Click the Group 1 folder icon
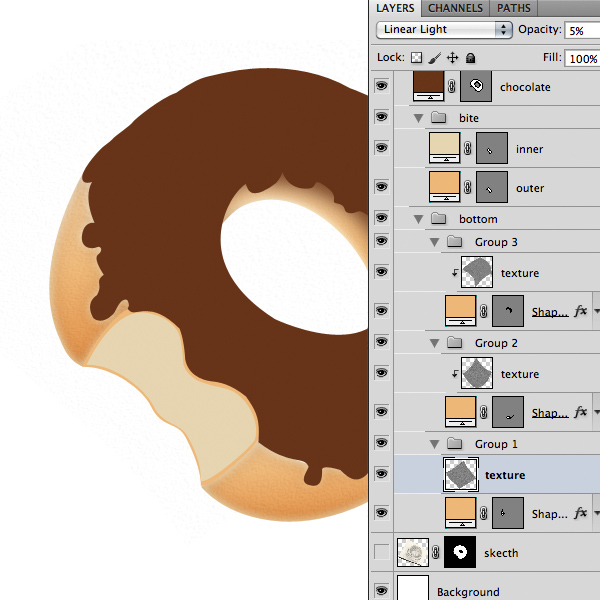This screenshot has width=600, height=600. 455,443
